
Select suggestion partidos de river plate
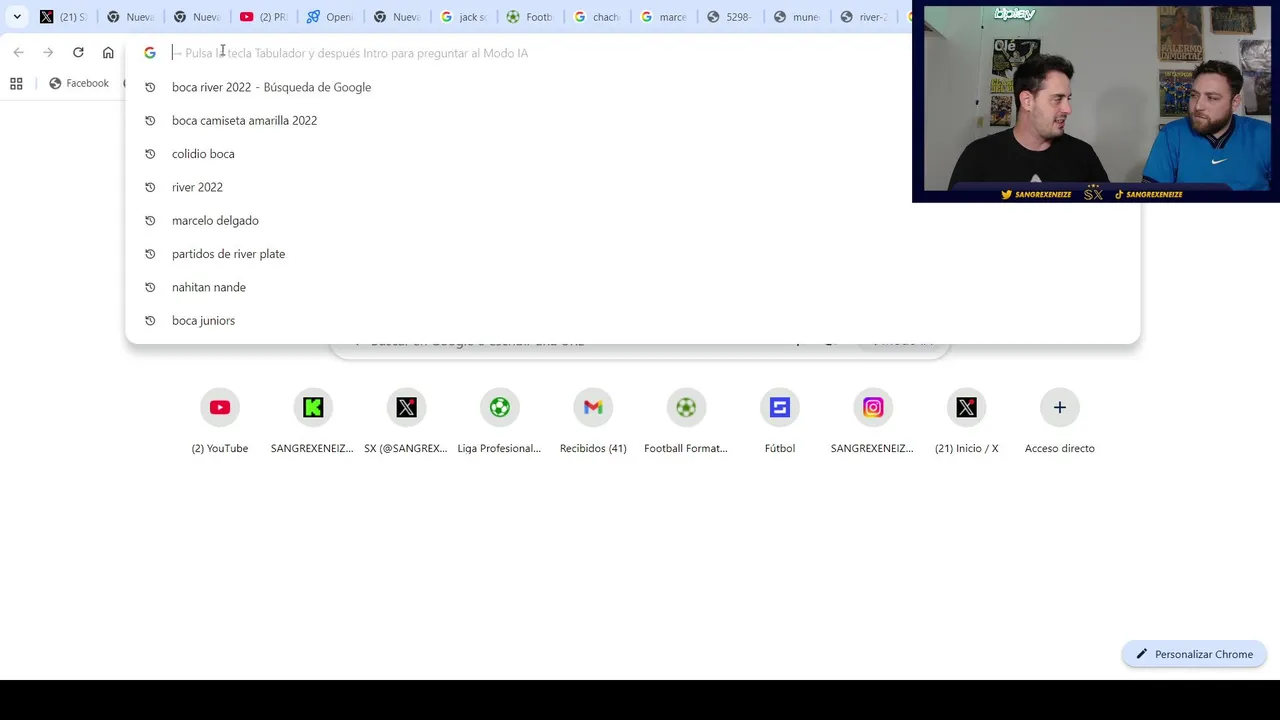click(x=632, y=254)
